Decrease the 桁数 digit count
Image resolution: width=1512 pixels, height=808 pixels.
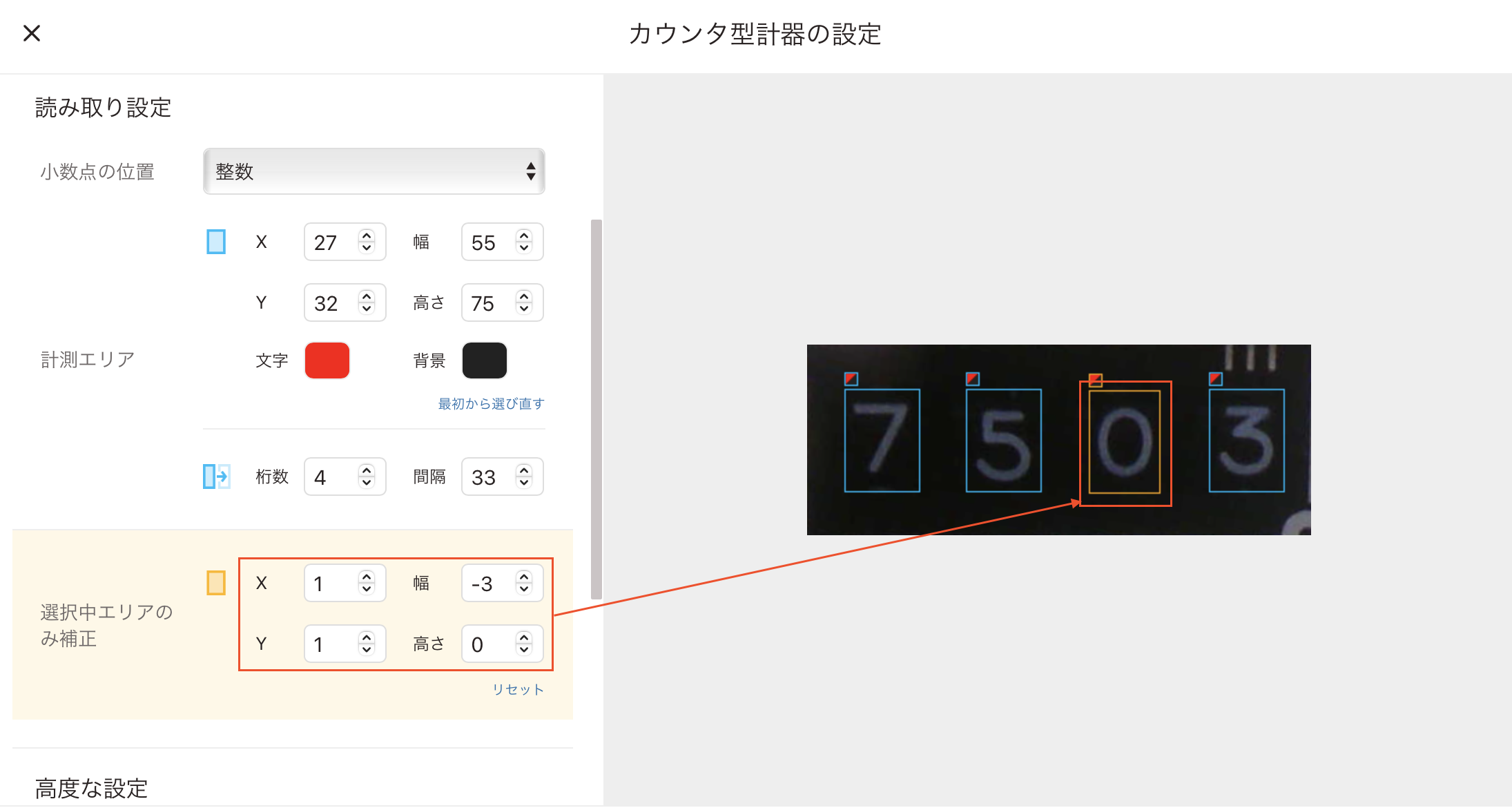(x=367, y=483)
